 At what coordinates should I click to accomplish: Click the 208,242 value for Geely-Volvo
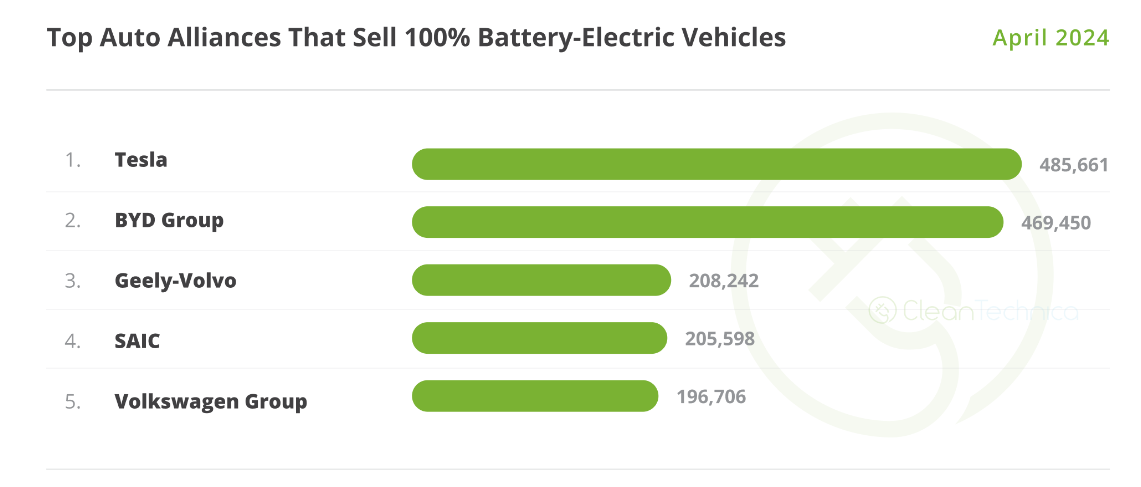coord(724,281)
